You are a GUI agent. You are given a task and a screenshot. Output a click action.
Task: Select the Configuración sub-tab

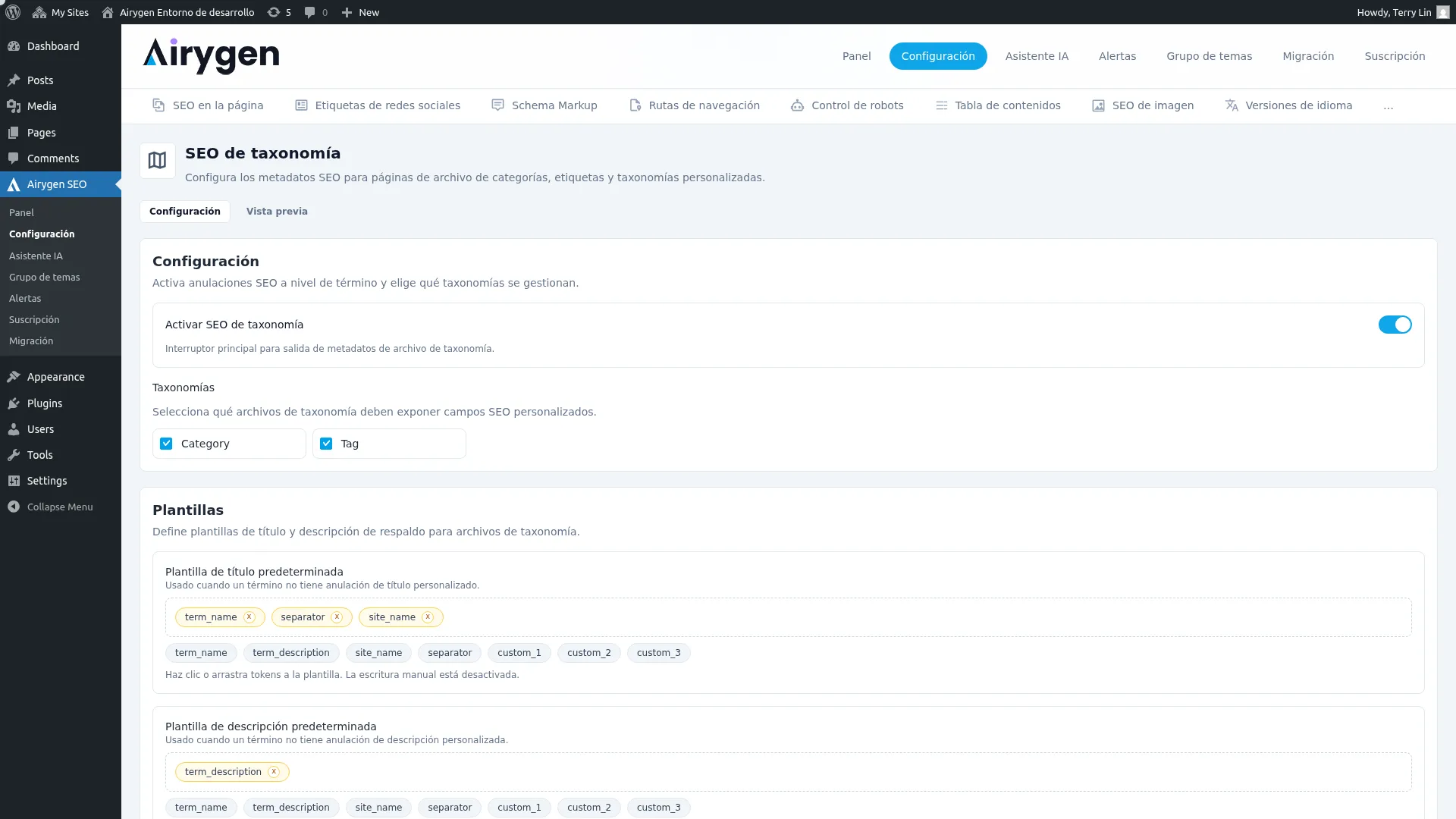tap(185, 212)
